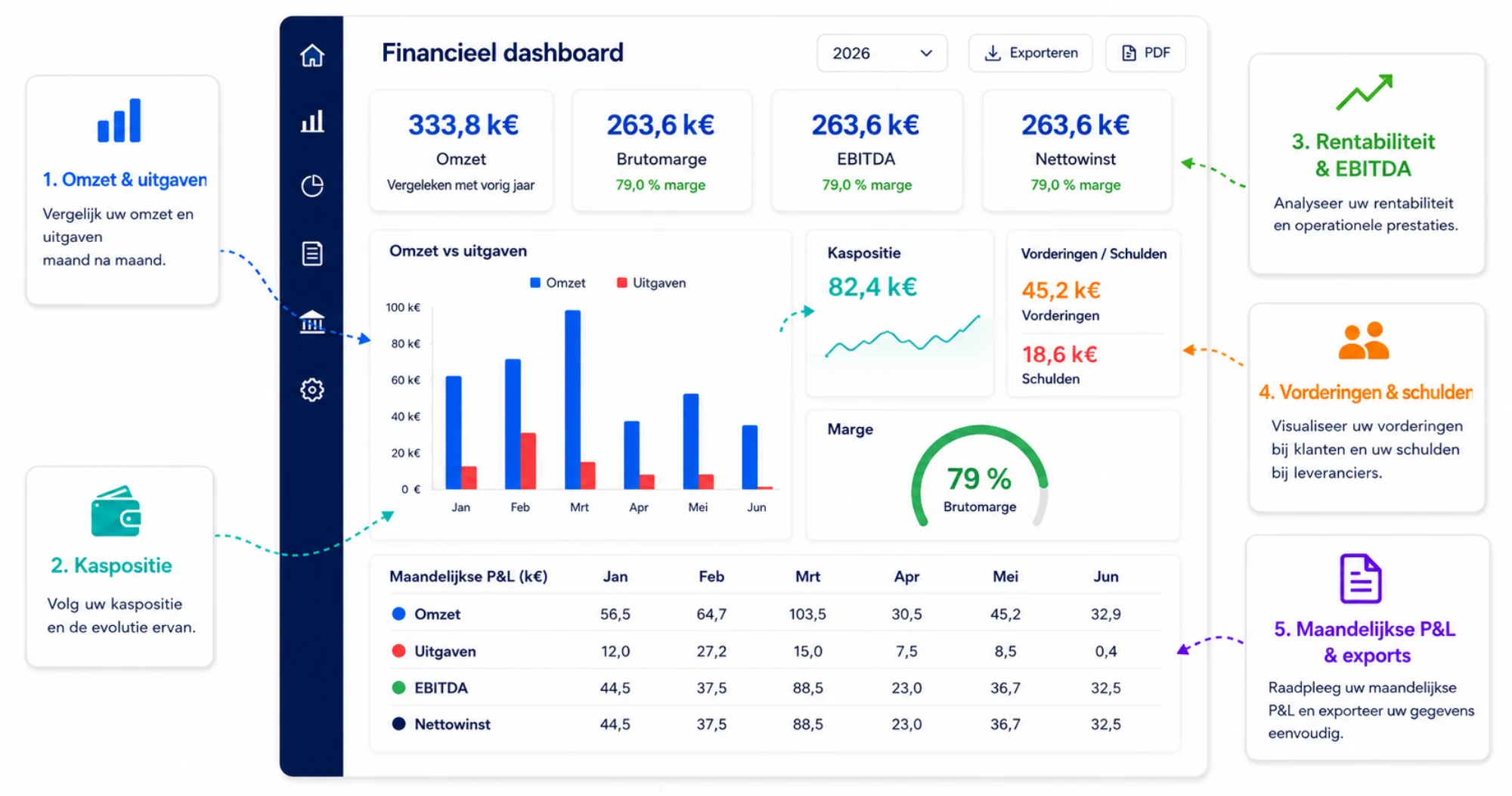Viewport: 1512px width, 796px height.
Task: Click the Kaspositie sparkline chart
Action: (x=903, y=337)
